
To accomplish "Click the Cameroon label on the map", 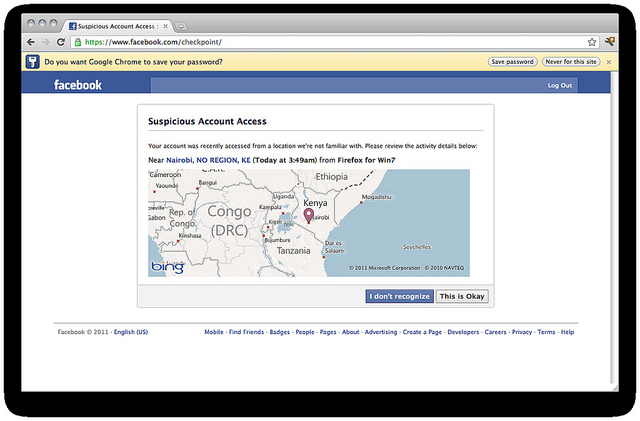I will 165,174.
